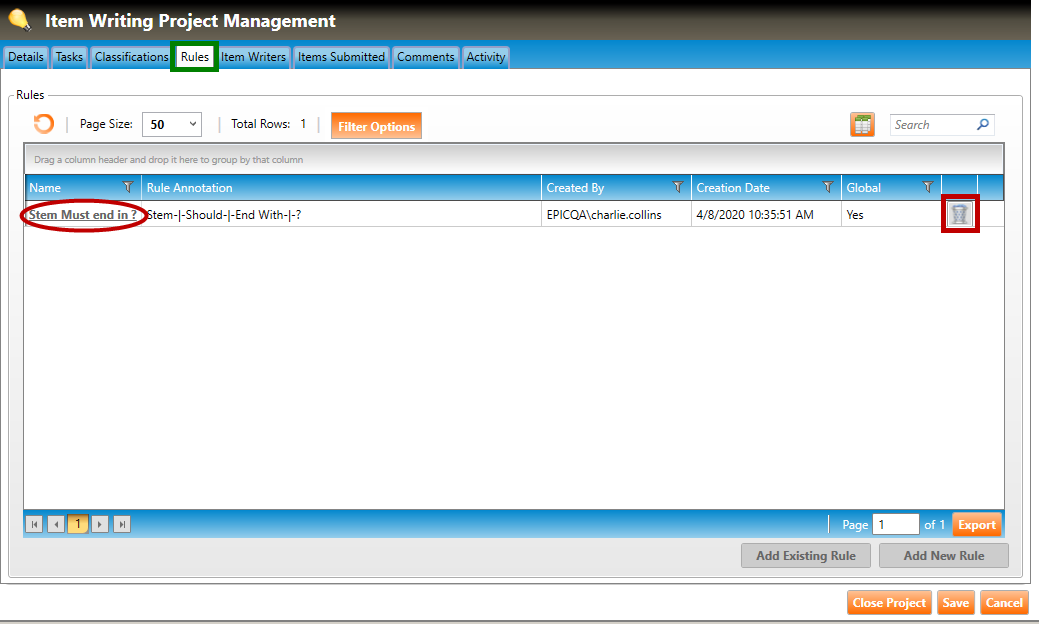
Task: Open the 'Stem Must end in ?' rule link
Action: pyautogui.click(x=83, y=214)
